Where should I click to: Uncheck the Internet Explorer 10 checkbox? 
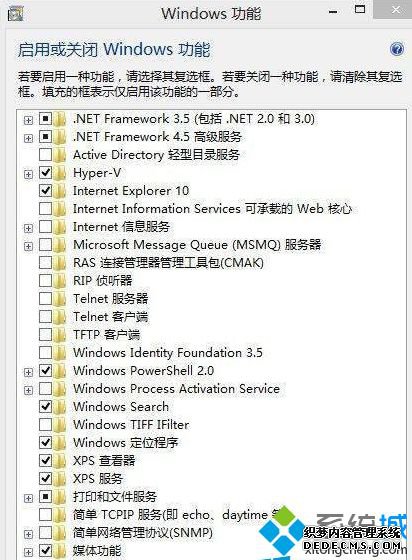coord(45,191)
